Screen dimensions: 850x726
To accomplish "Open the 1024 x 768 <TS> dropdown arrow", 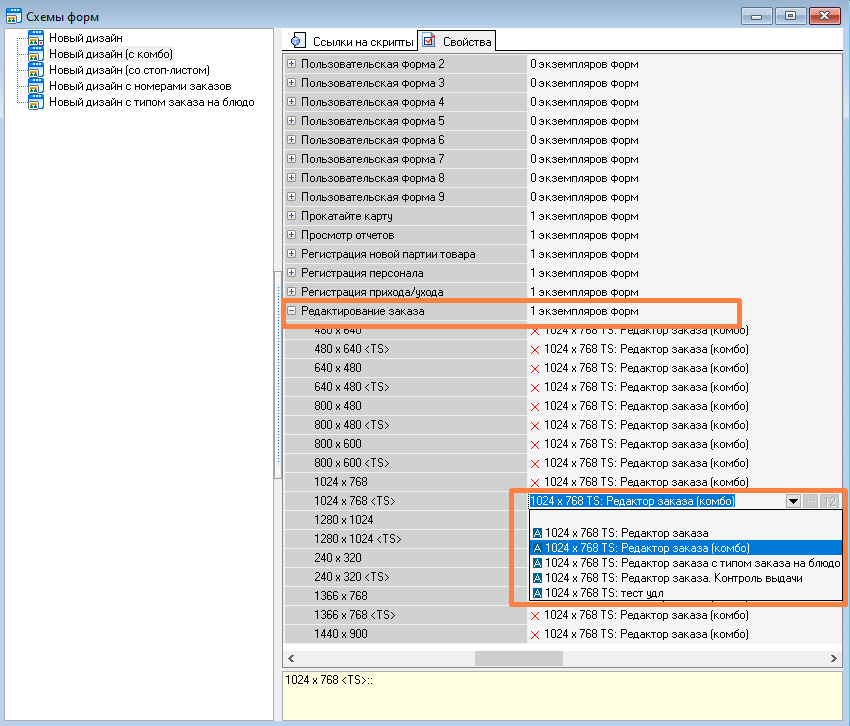I will tap(793, 501).
